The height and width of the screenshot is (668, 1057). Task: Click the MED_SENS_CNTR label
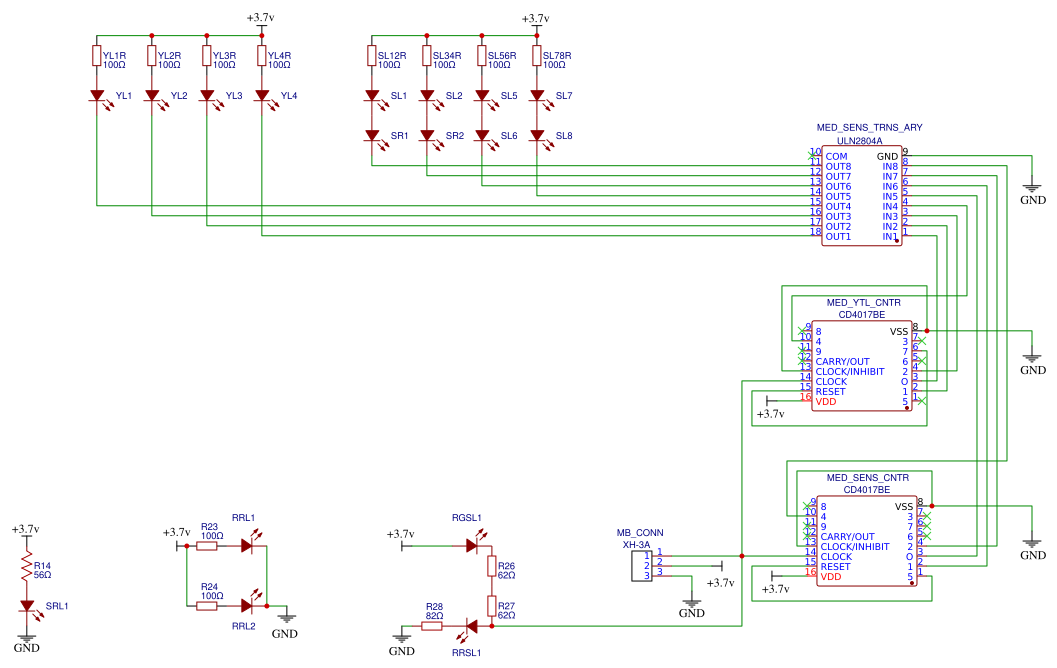[868, 478]
